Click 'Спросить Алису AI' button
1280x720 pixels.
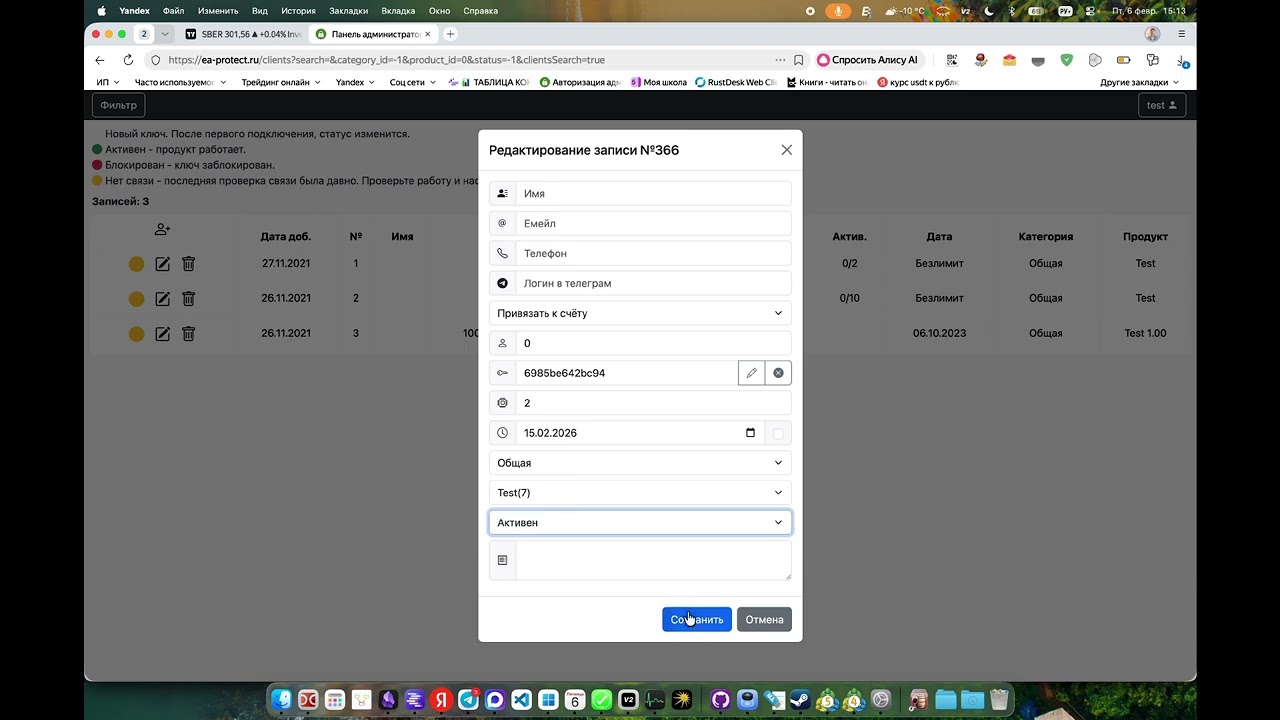pos(867,60)
